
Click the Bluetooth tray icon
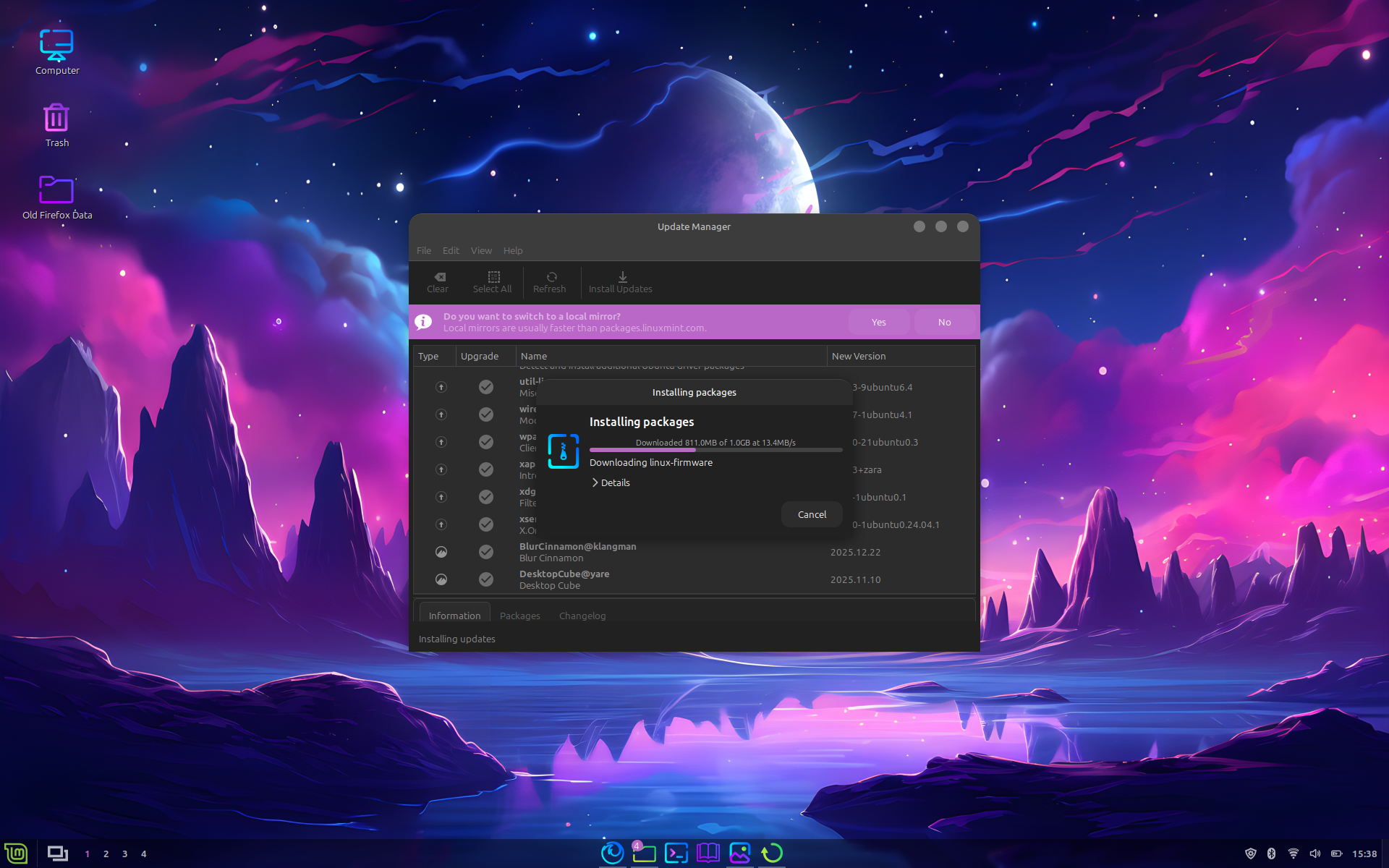point(1271,854)
